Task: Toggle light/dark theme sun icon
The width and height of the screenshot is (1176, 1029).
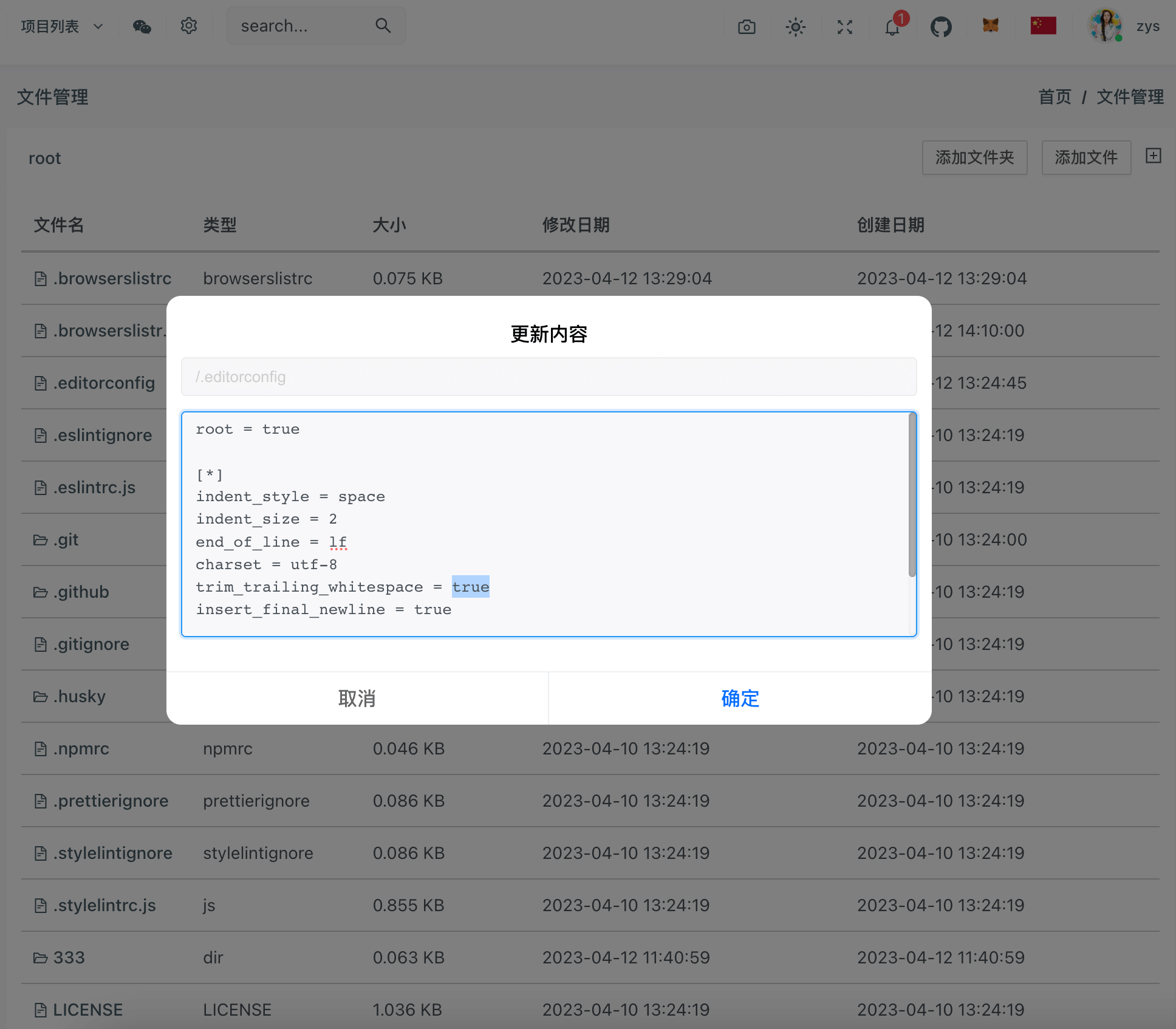Action: pyautogui.click(x=795, y=27)
